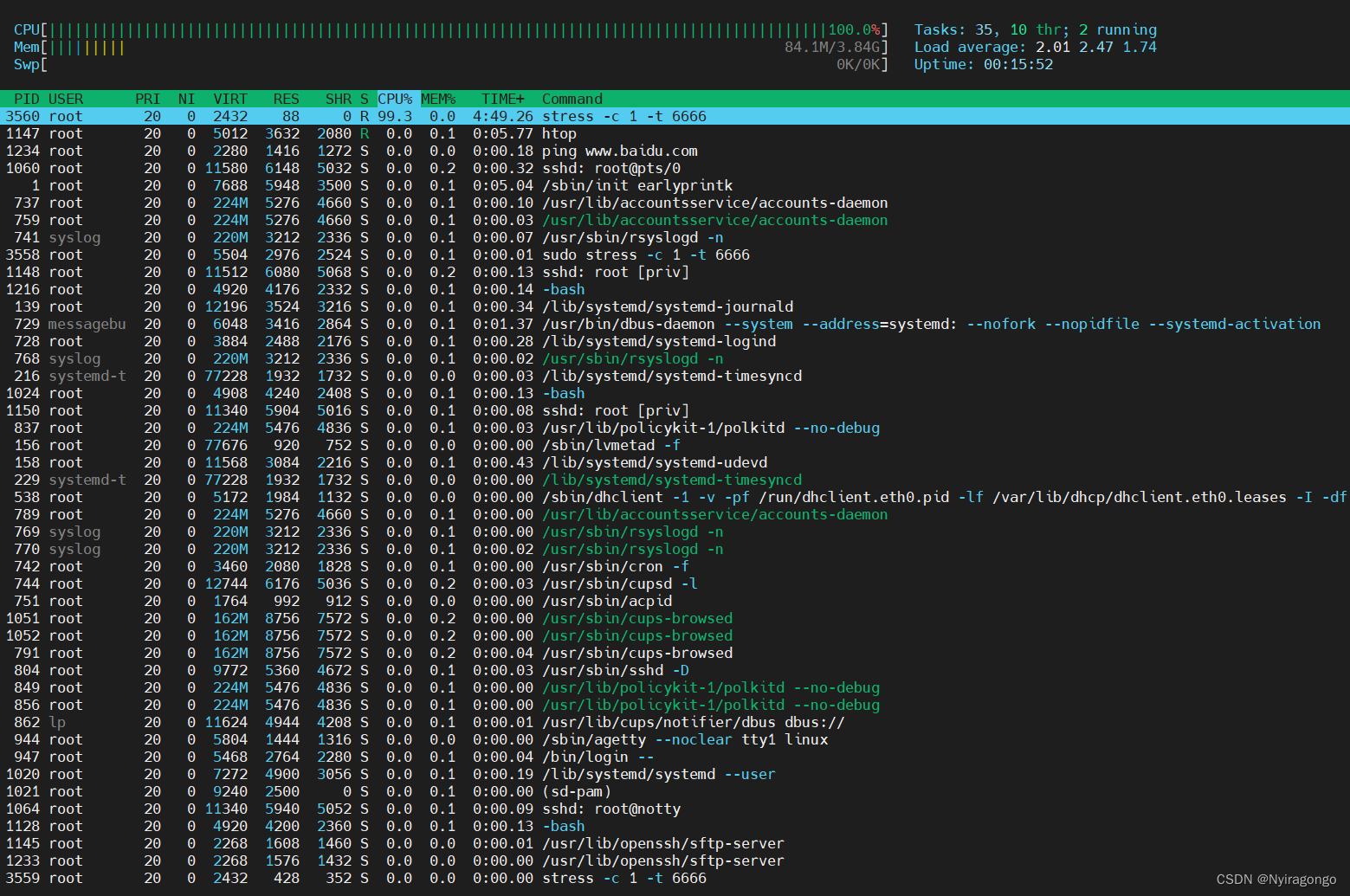This screenshot has height=896, width=1350.
Task: Sort processes by the CPU% column header
Action: (395, 99)
